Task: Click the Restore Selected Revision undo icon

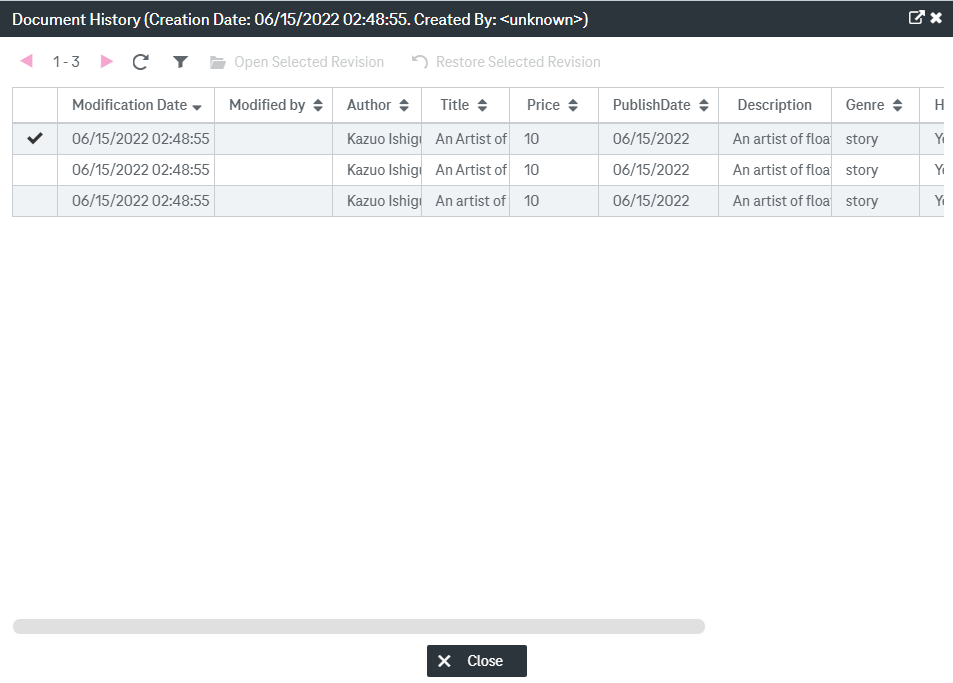Action: tap(418, 61)
